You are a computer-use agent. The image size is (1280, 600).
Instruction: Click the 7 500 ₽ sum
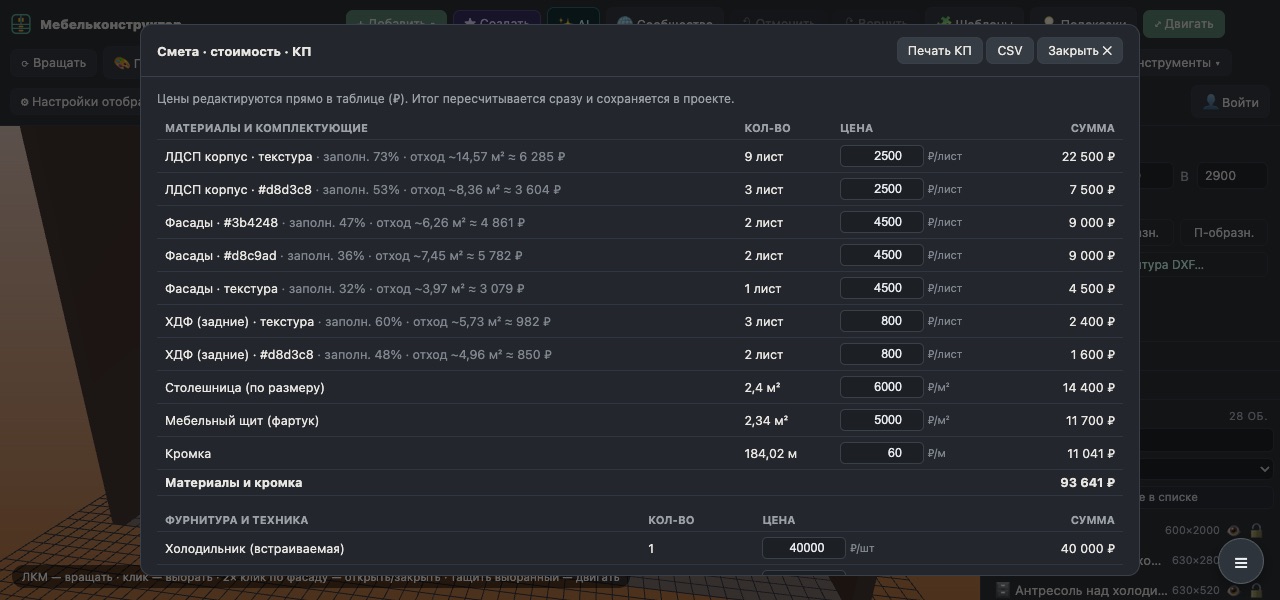point(1092,190)
